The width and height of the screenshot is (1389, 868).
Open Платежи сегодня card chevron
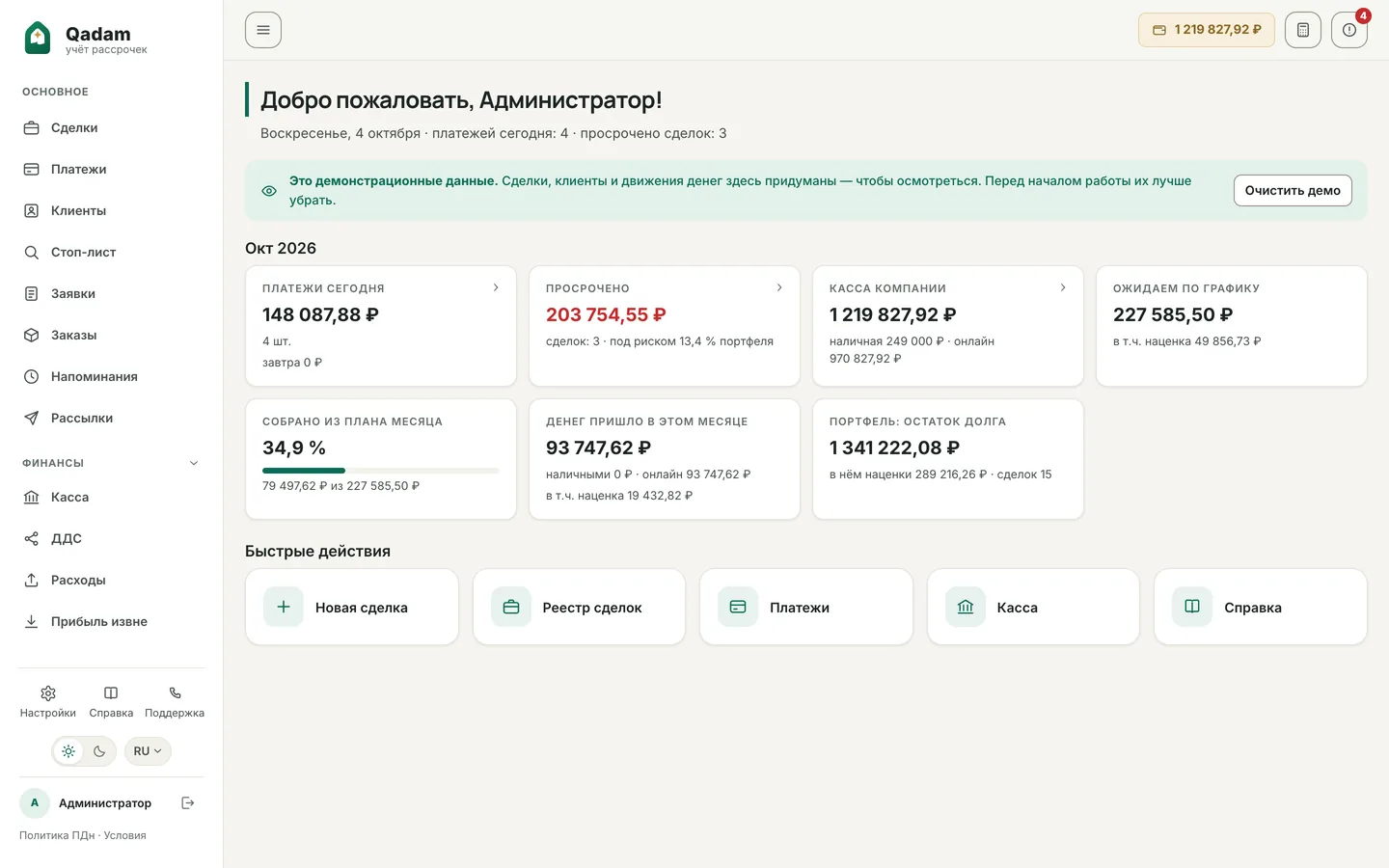[x=496, y=288]
